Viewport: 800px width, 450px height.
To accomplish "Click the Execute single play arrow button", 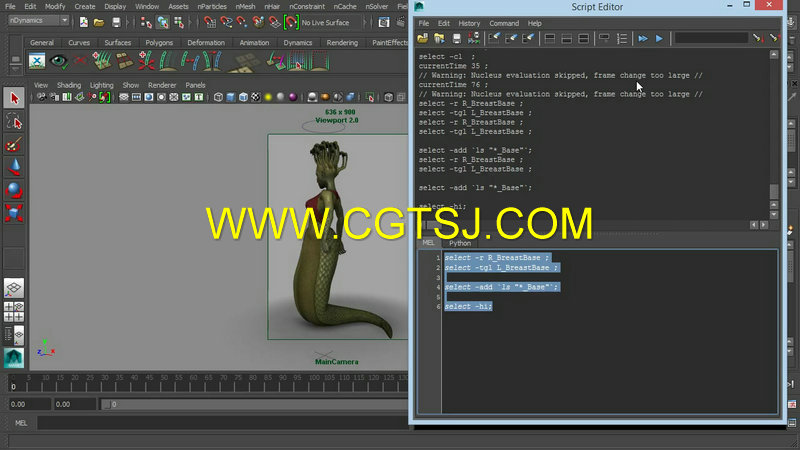I will [659, 38].
